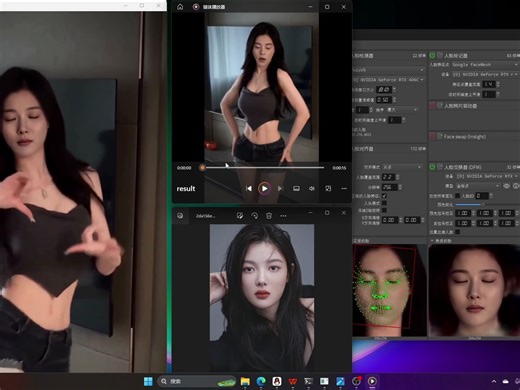Click the 2da156e file name label
This screenshot has height=390, width=520.
(205, 216)
